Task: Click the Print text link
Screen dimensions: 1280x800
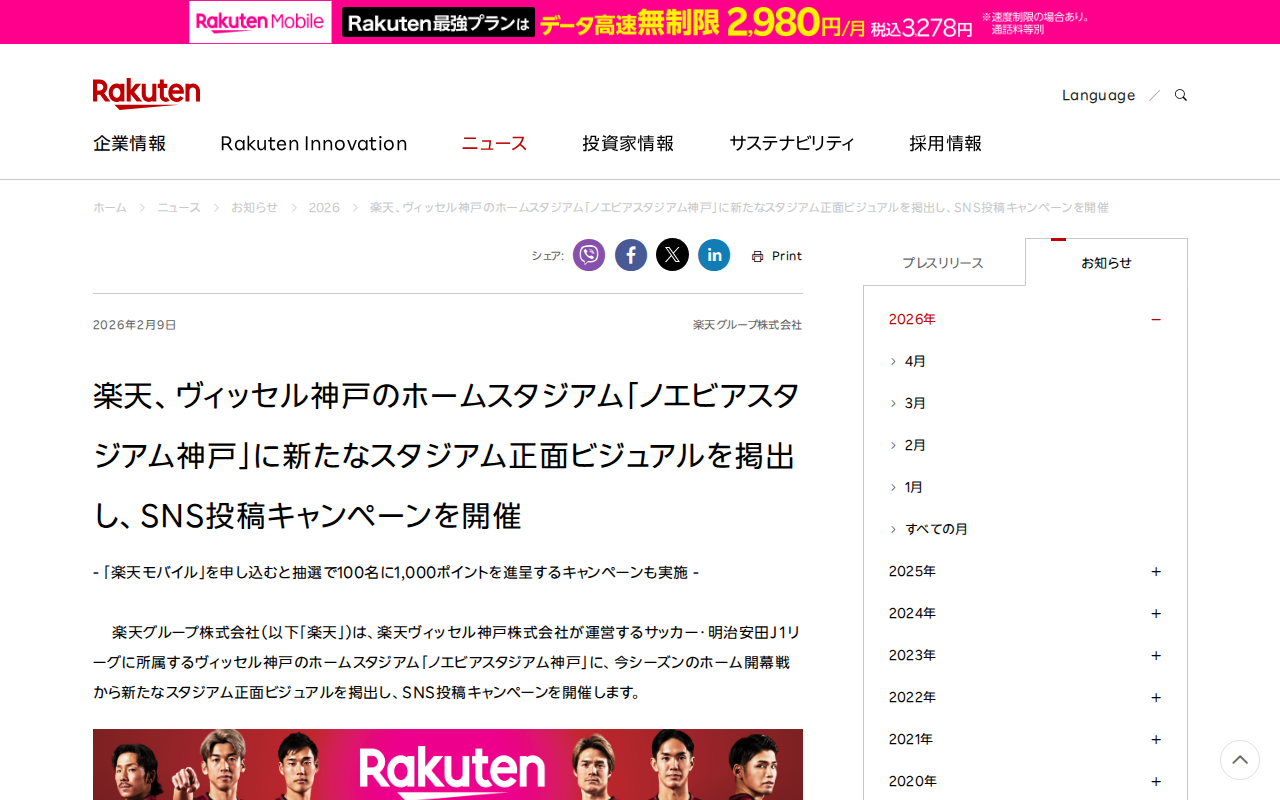Action: coord(787,256)
